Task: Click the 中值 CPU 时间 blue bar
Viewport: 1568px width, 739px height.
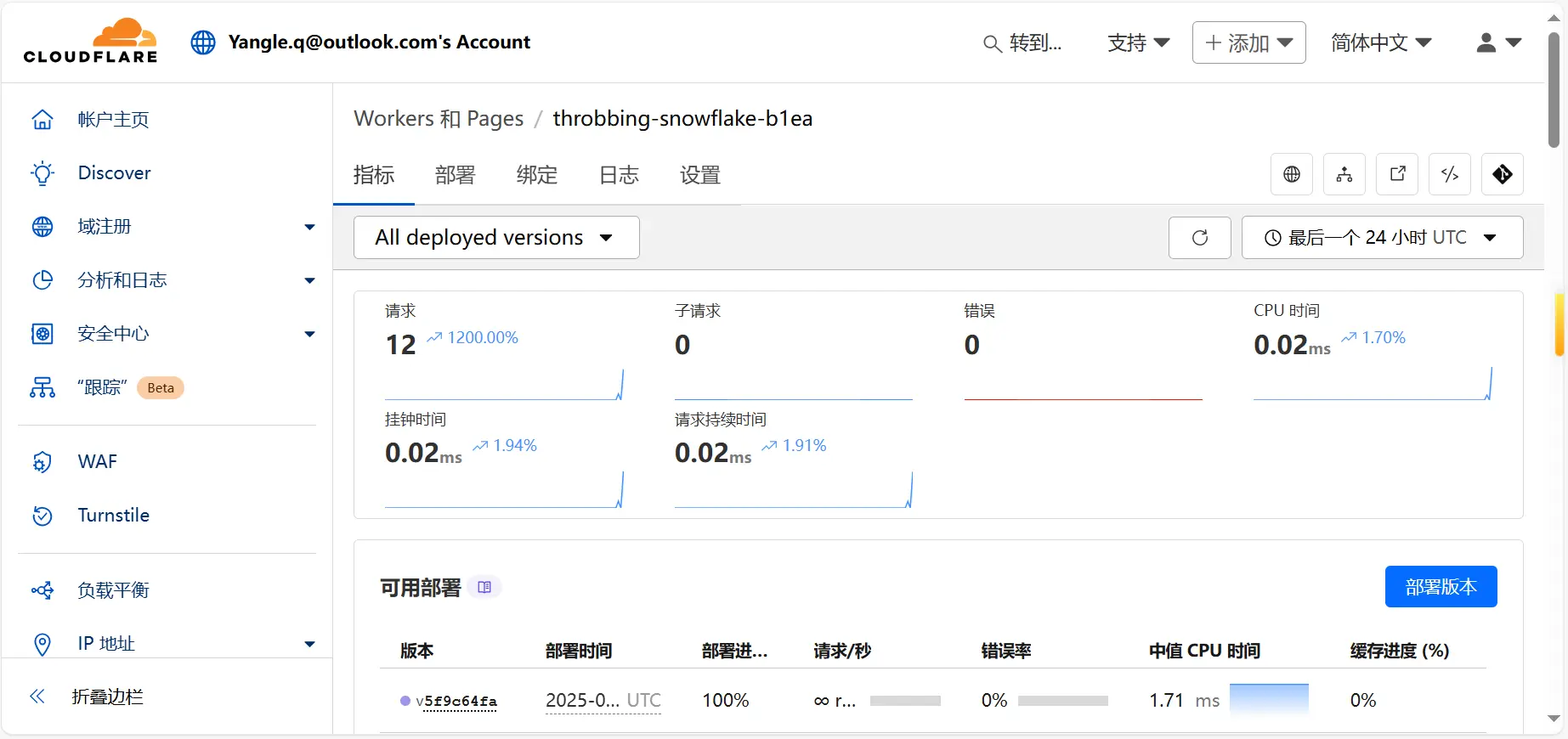Action: [x=1269, y=699]
